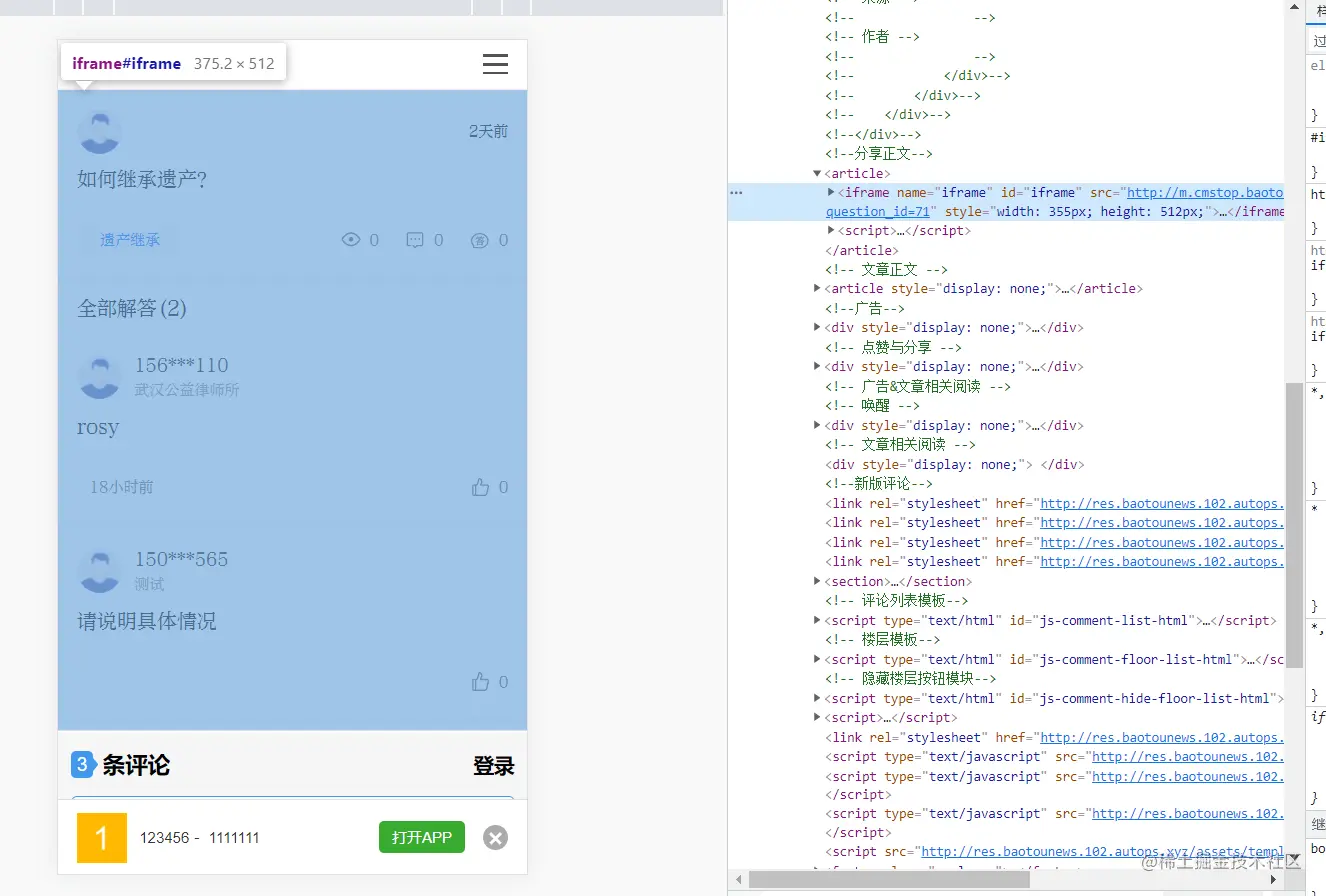Click the 18小时前 timestamp
The width and height of the screenshot is (1326, 896).
(x=122, y=487)
